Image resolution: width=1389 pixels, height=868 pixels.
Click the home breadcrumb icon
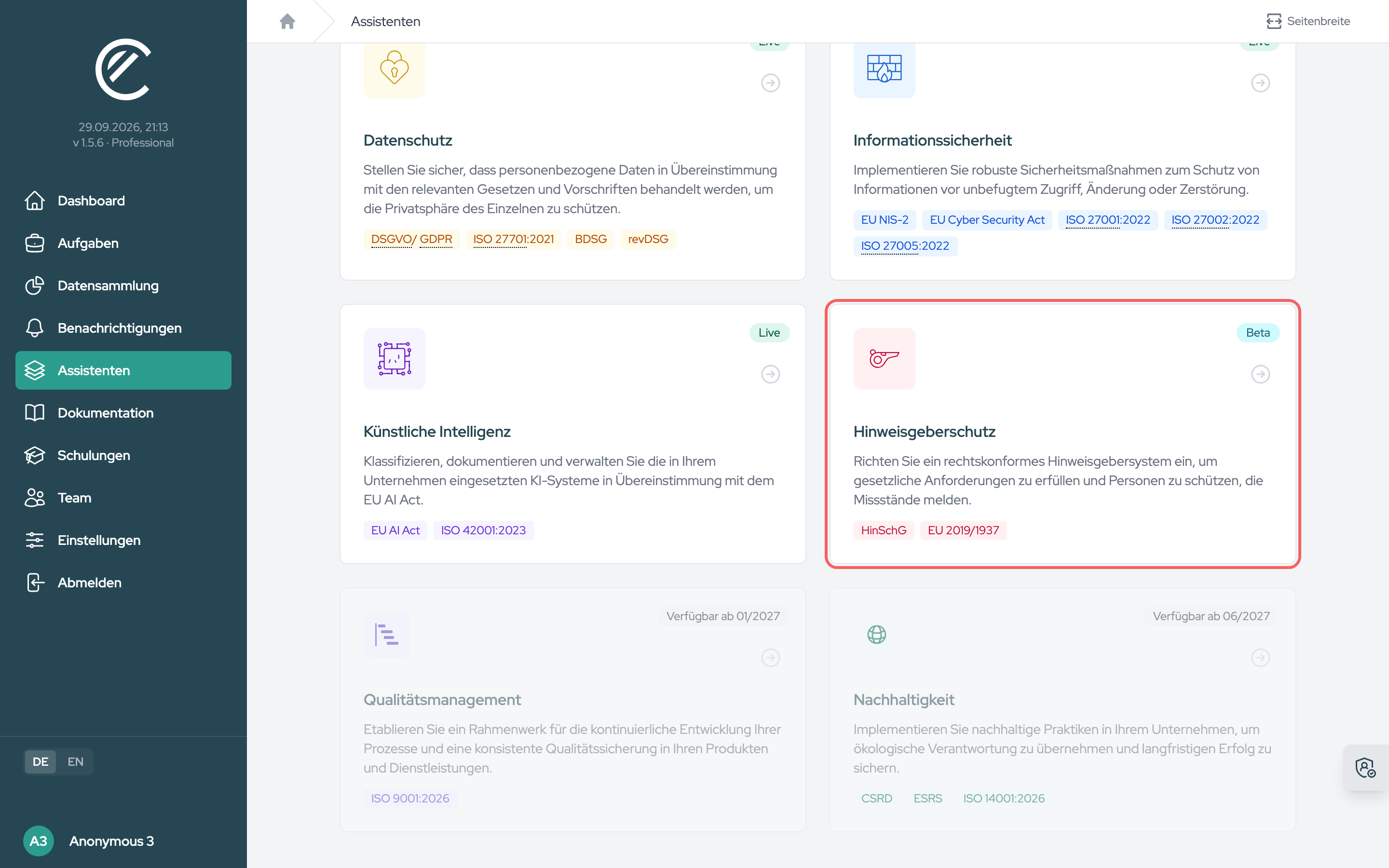tap(287, 21)
